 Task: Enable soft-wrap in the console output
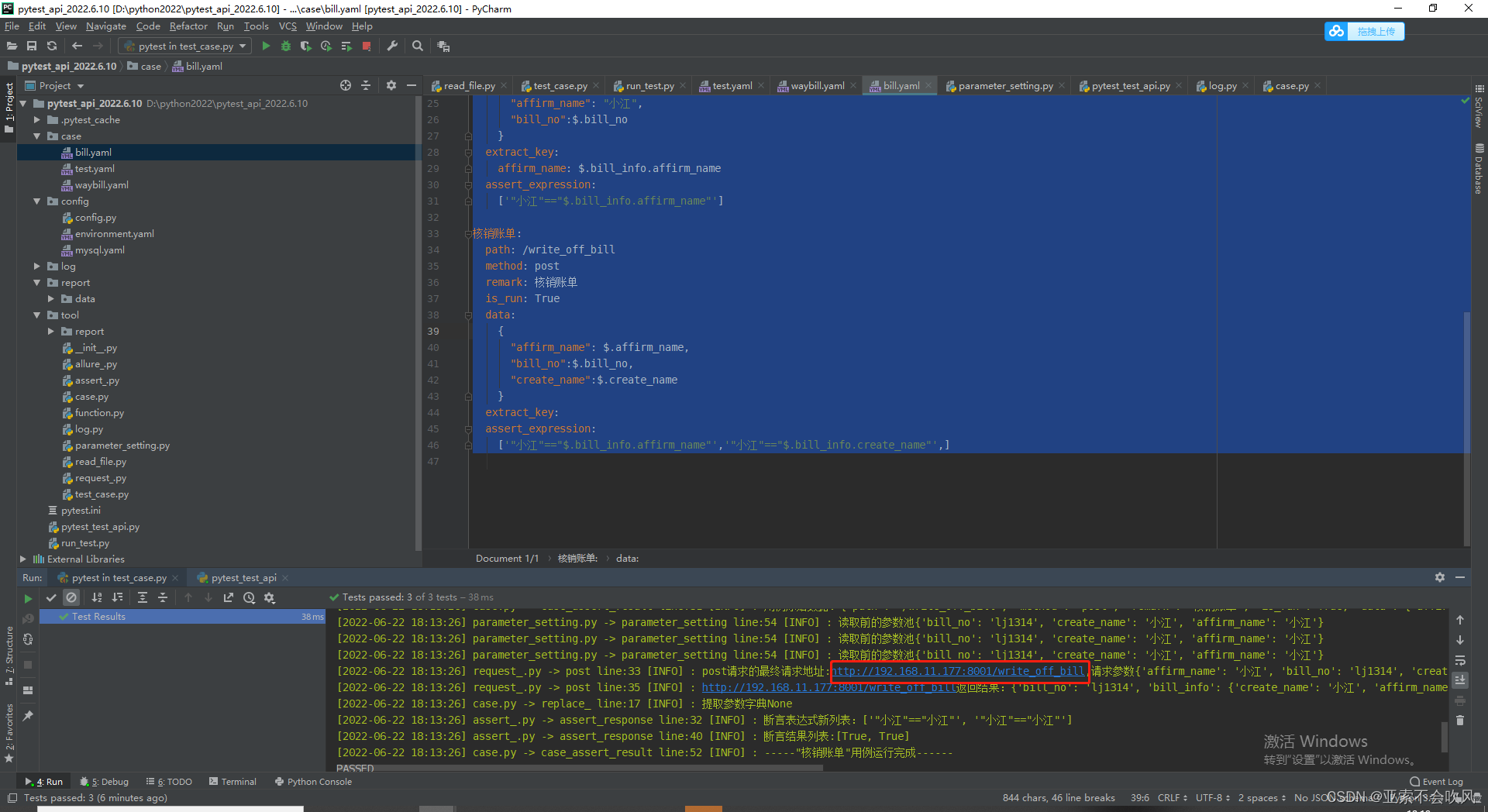[1460, 660]
